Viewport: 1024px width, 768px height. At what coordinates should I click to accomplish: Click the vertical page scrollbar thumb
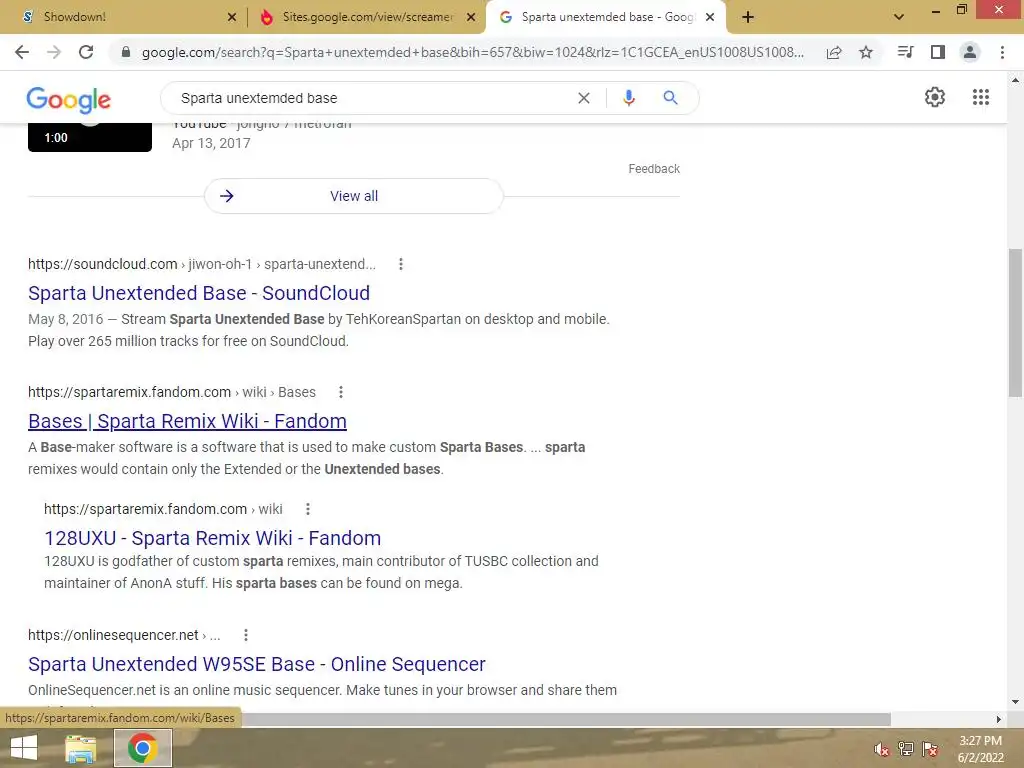point(1015,323)
